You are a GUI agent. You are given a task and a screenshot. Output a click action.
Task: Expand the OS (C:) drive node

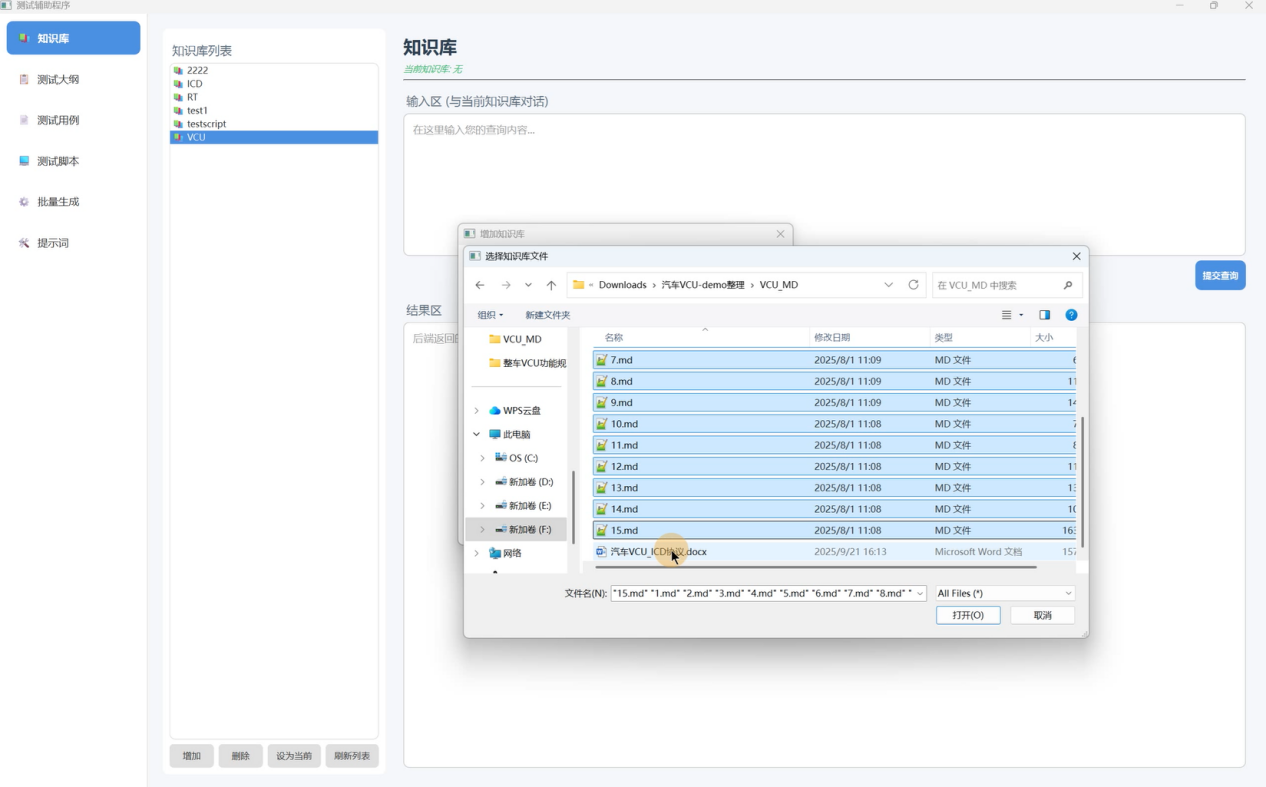[x=483, y=458]
